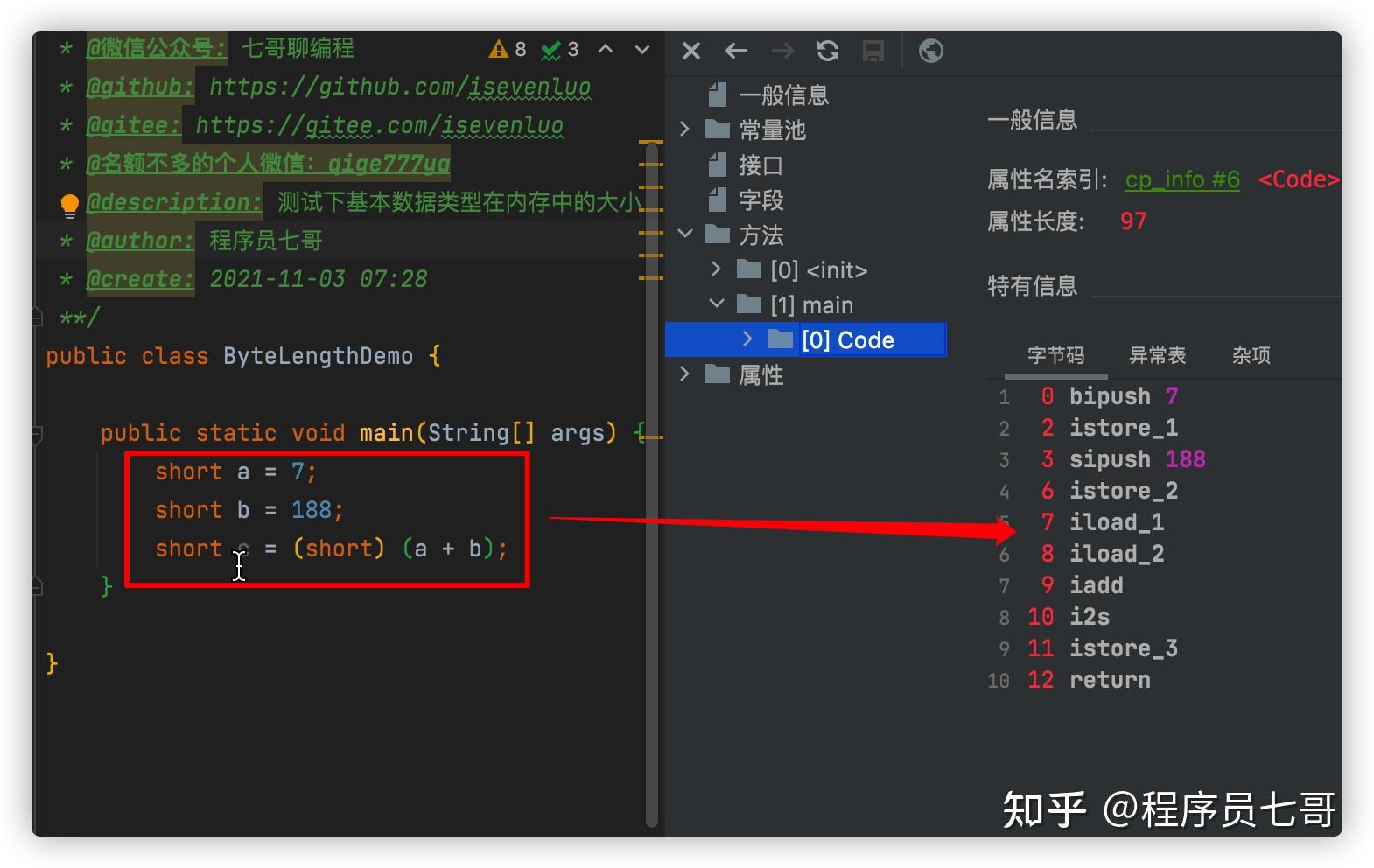Click the <Code> attribute name text
The image size is (1374, 868).
point(1299,179)
